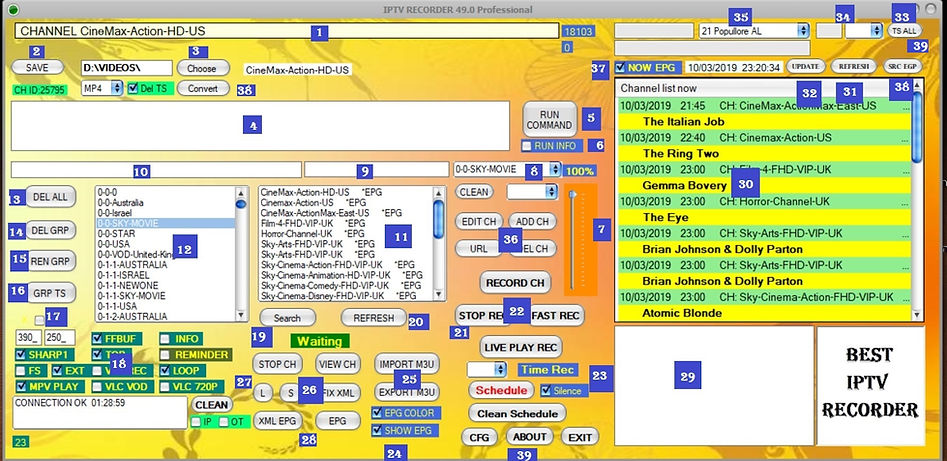Click the group list scrollbar down arrow

241,315
